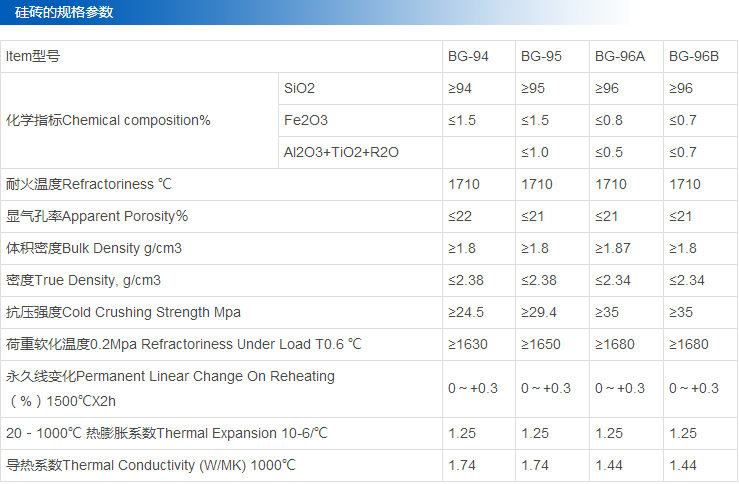739x484 pixels.
Task: Click the Permanent Linear Change On Reheating label
Action: point(170,376)
